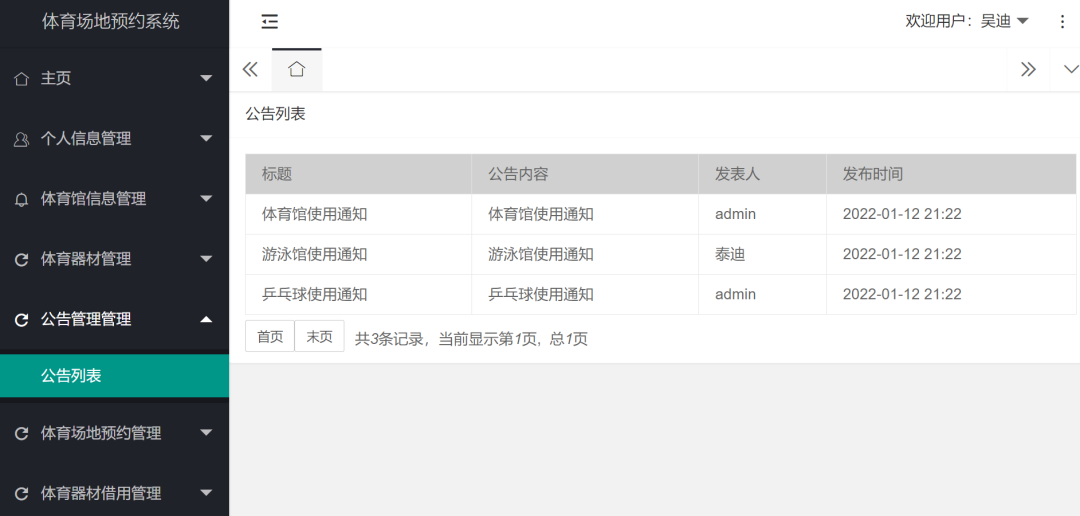Click the refresh icon beside 体育器材管理
Screen dimensions: 1080x516
point(21,260)
